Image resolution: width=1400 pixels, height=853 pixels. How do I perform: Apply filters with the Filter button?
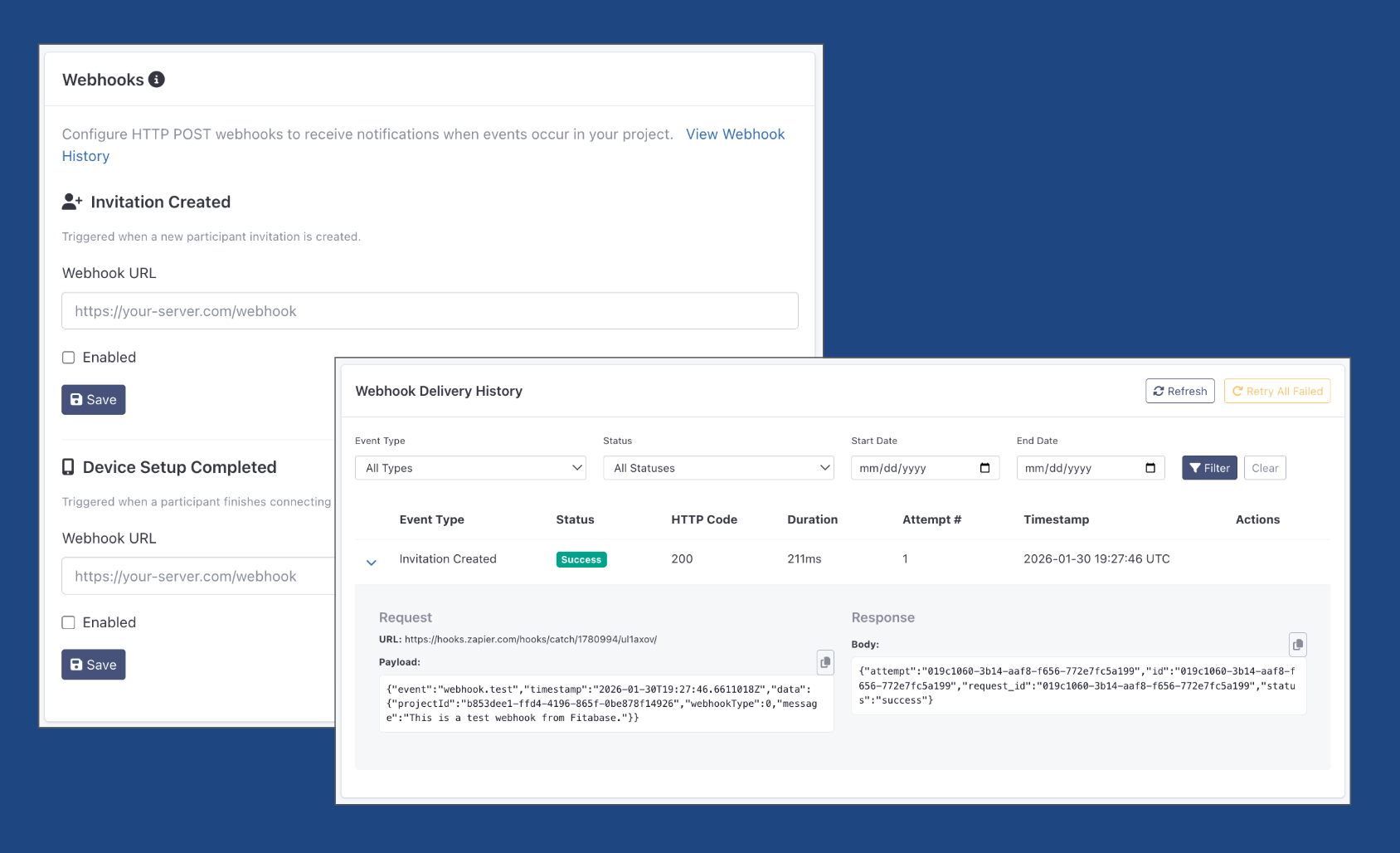(1209, 468)
